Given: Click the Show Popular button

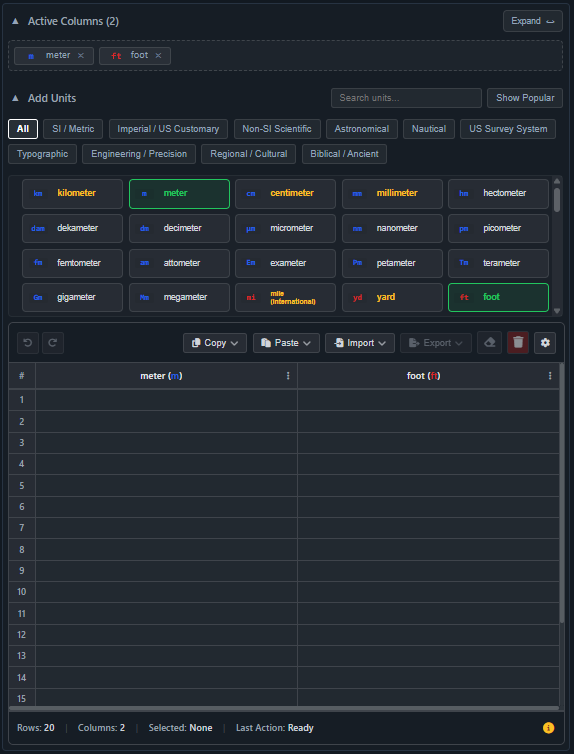Looking at the screenshot, I should pos(525,98).
